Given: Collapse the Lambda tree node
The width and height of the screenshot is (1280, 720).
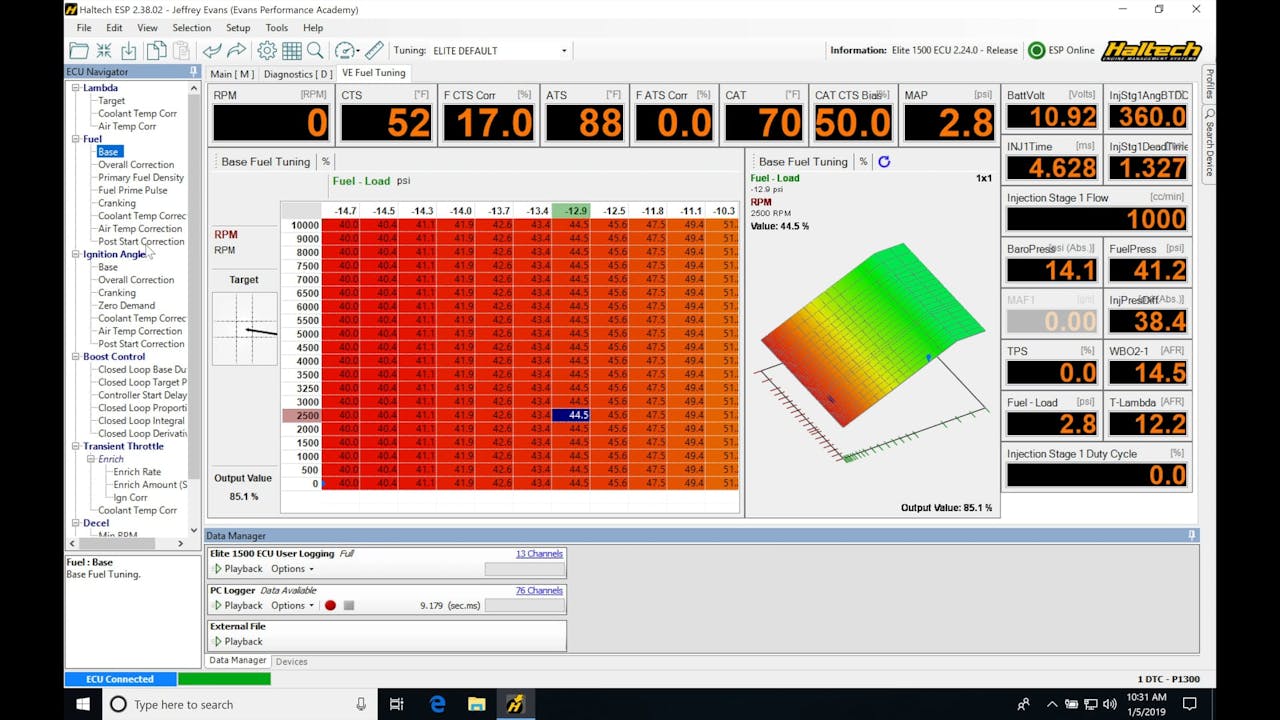Looking at the screenshot, I should pos(75,88).
